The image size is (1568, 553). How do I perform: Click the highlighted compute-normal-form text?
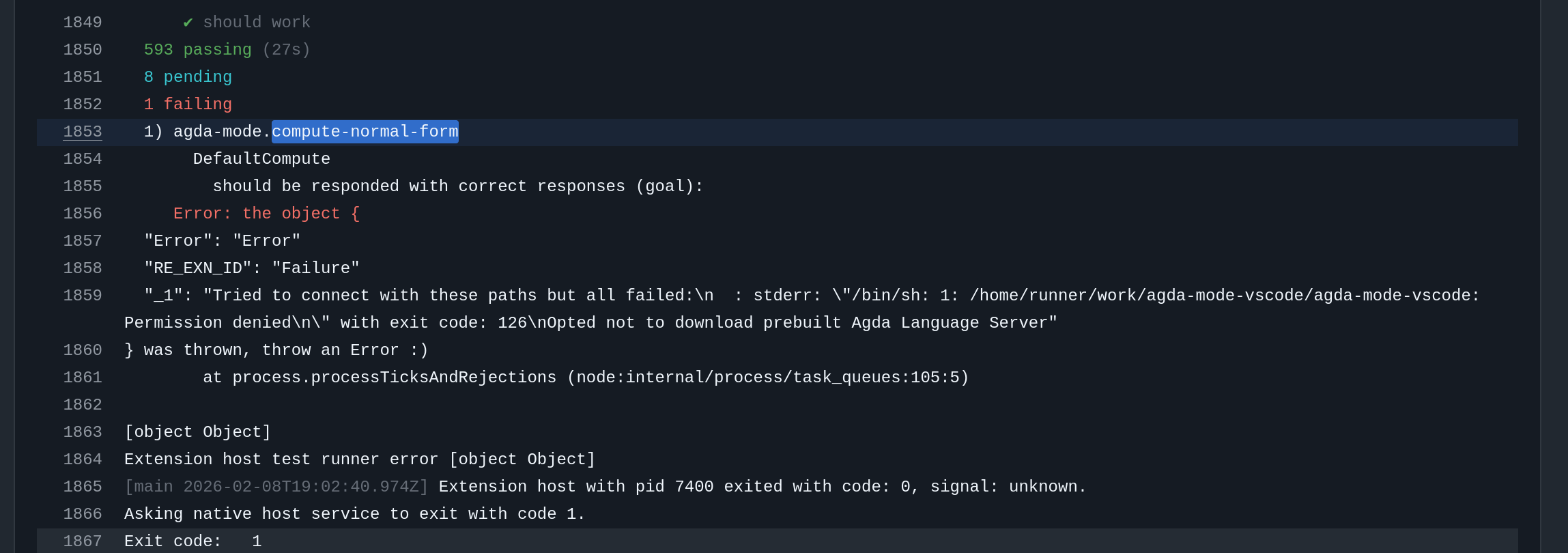(365, 132)
